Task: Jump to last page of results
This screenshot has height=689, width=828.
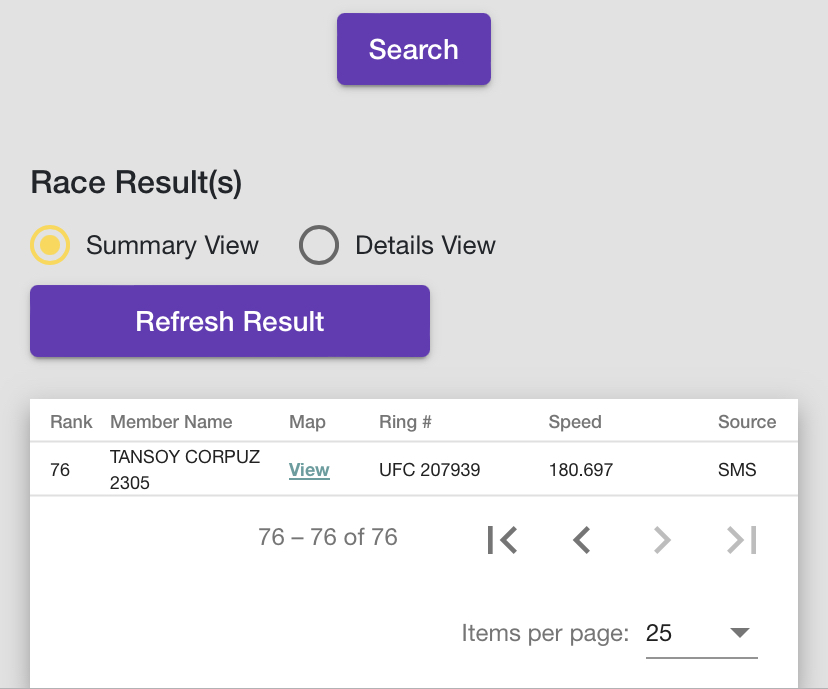Action: 741,540
